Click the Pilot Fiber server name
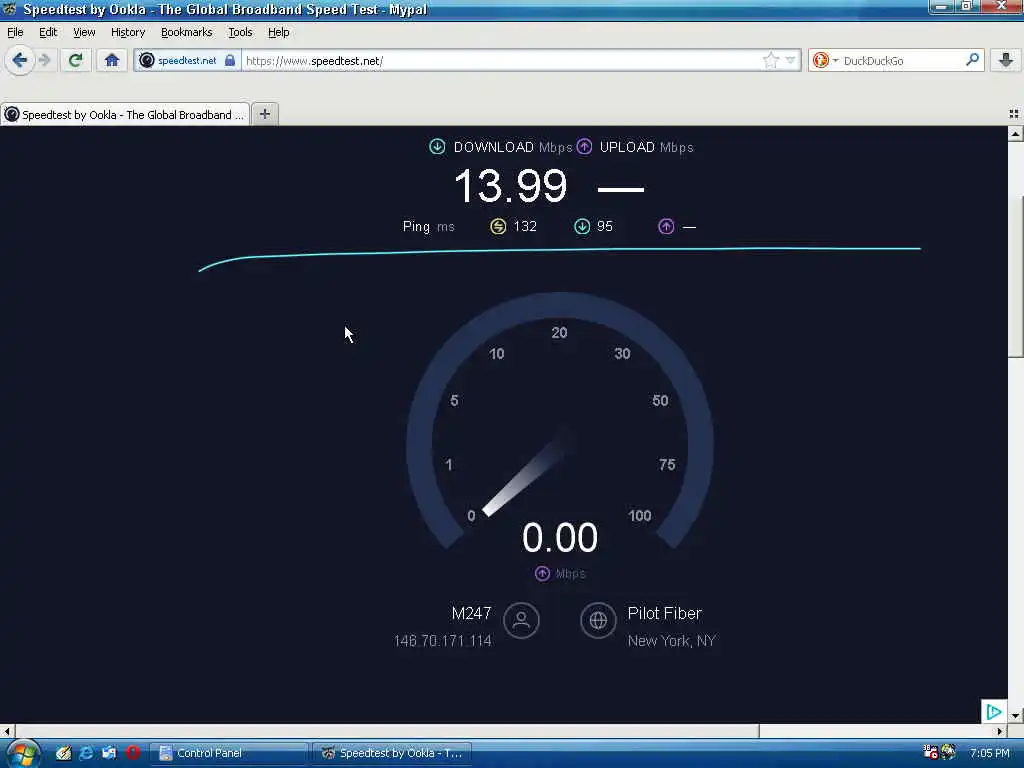Screen dimensions: 1024x768 pos(665,613)
